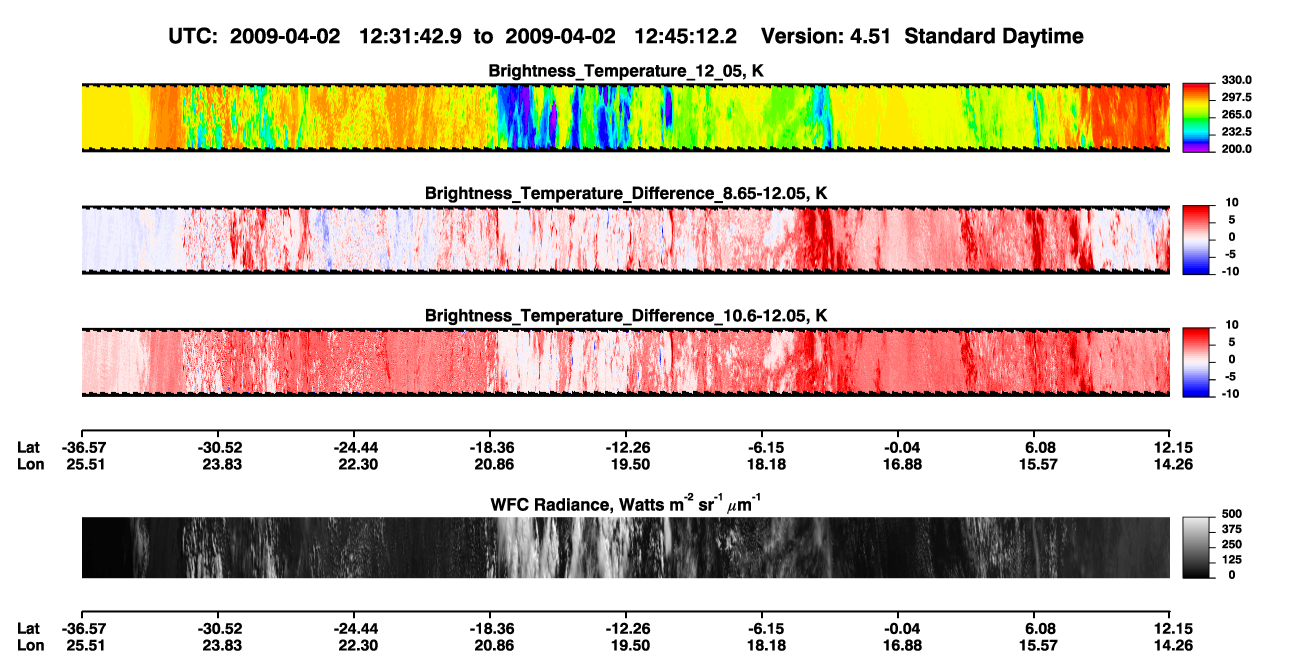This screenshot has width=1300, height=667.
Task: Click the "Brightness_Temperature_12_05, K" panel title
Action: pos(626,71)
